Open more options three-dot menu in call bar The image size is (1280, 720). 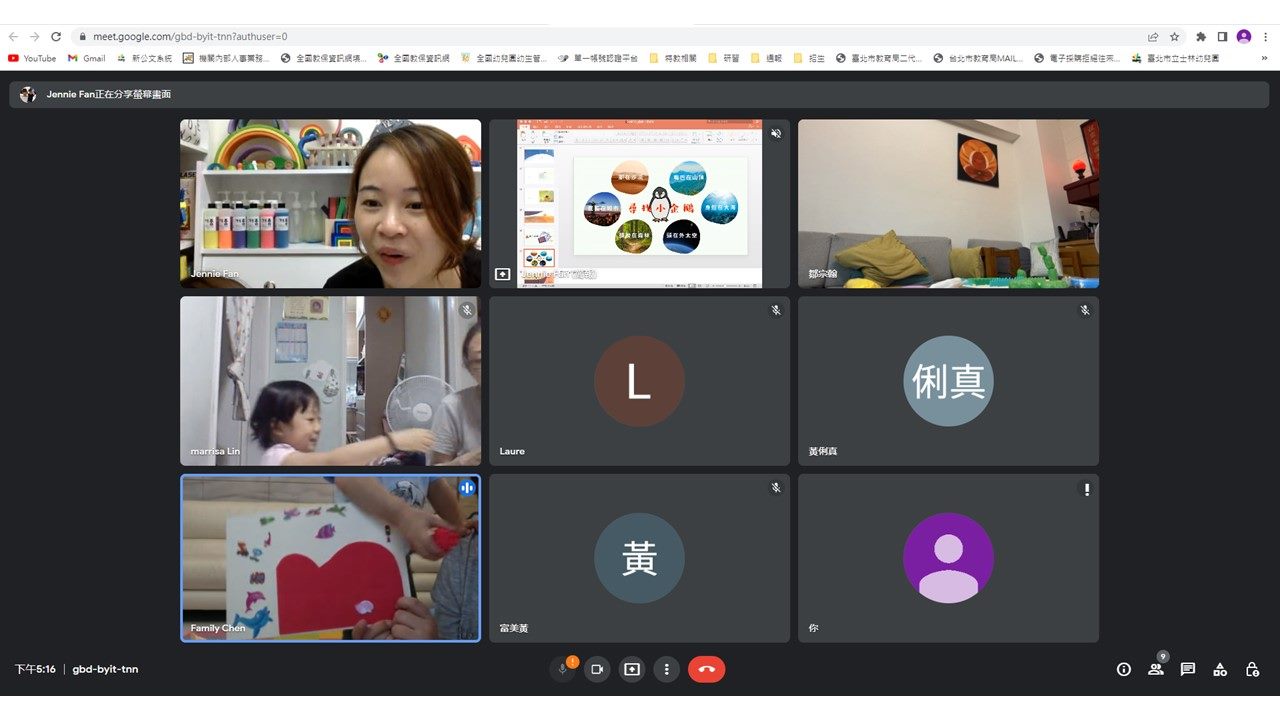[x=666, y=669]
